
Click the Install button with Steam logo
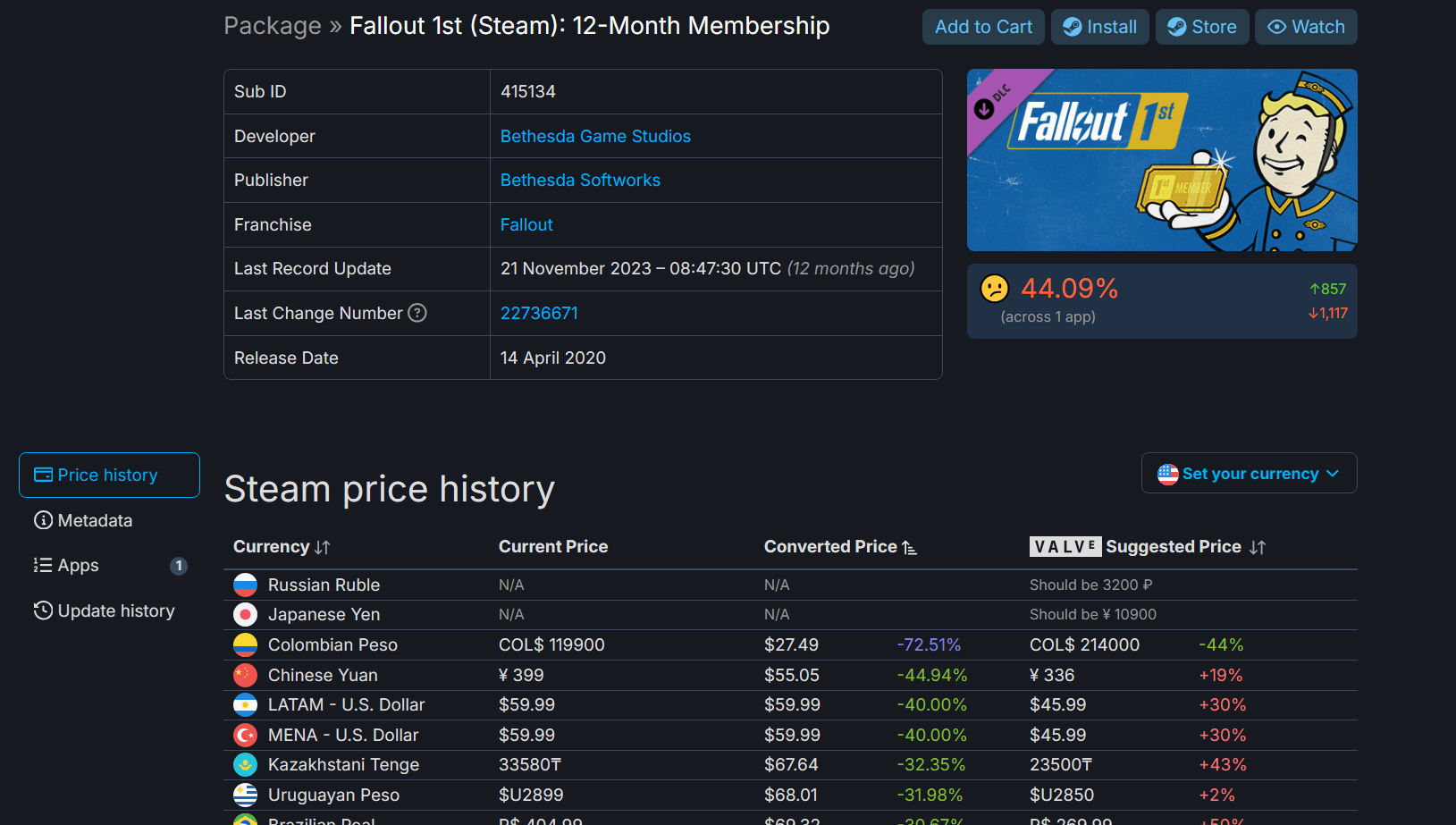1099,27
